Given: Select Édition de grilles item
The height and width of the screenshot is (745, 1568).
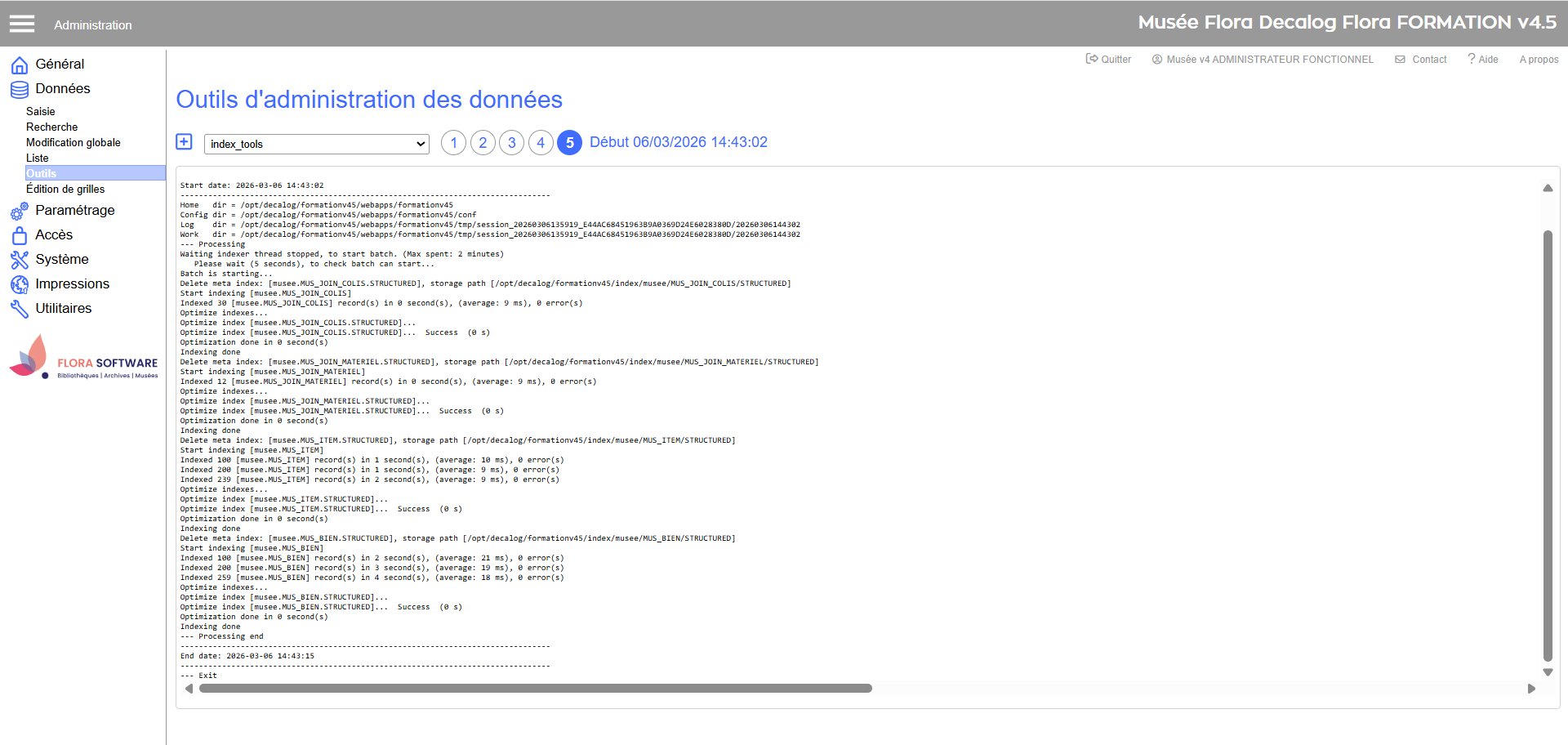Looking at the screenshot, I should pyautogui.click(x=65, y=190).
